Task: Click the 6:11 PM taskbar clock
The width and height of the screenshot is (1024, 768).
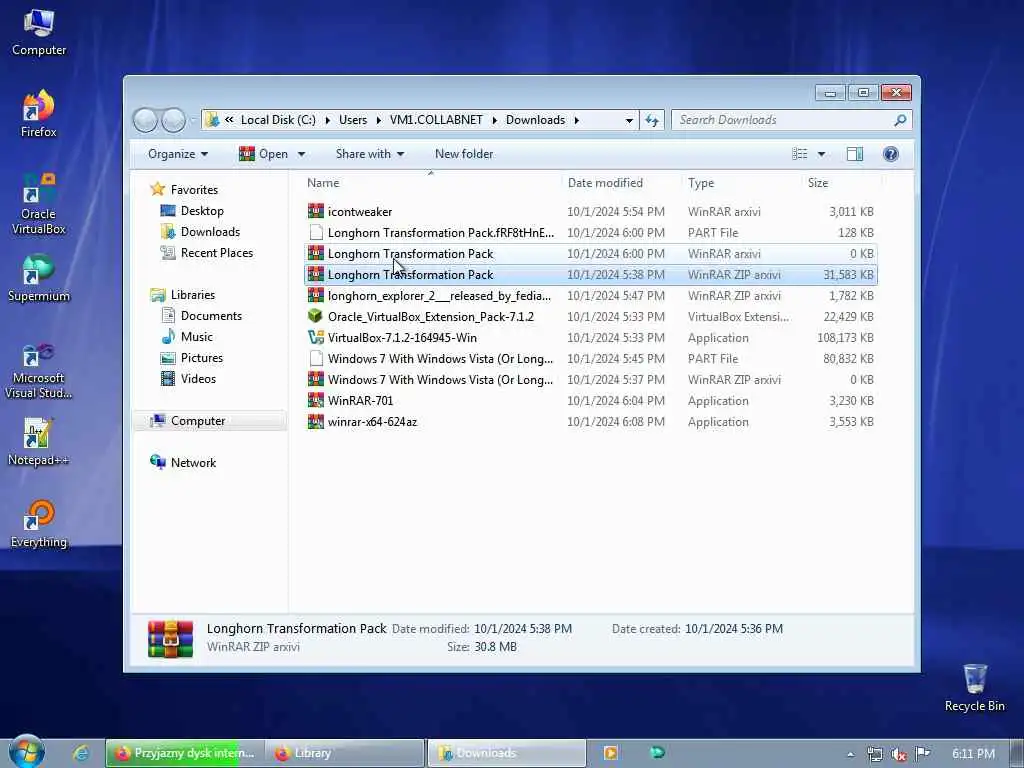Action: tap(973, 754)
